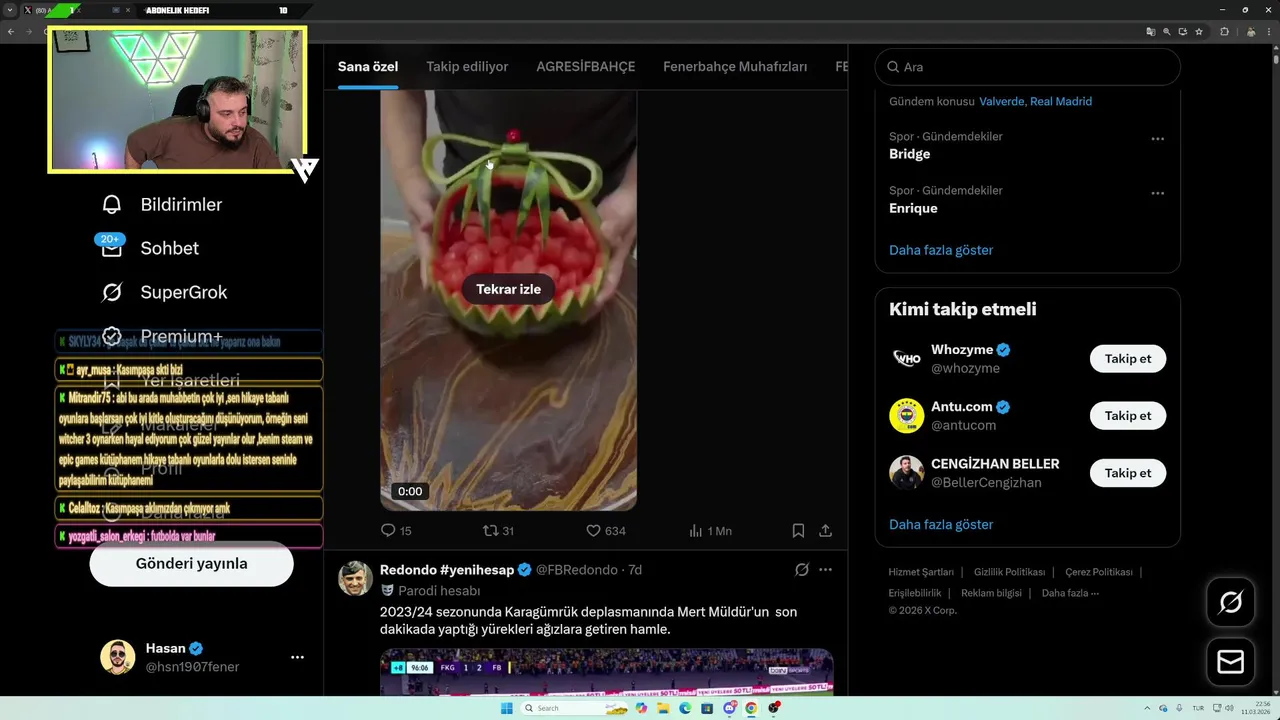Open SuperGrok sidebar icon
Image resolution: width=1280 pixels, height=720 pixels.
pos(112,292)
